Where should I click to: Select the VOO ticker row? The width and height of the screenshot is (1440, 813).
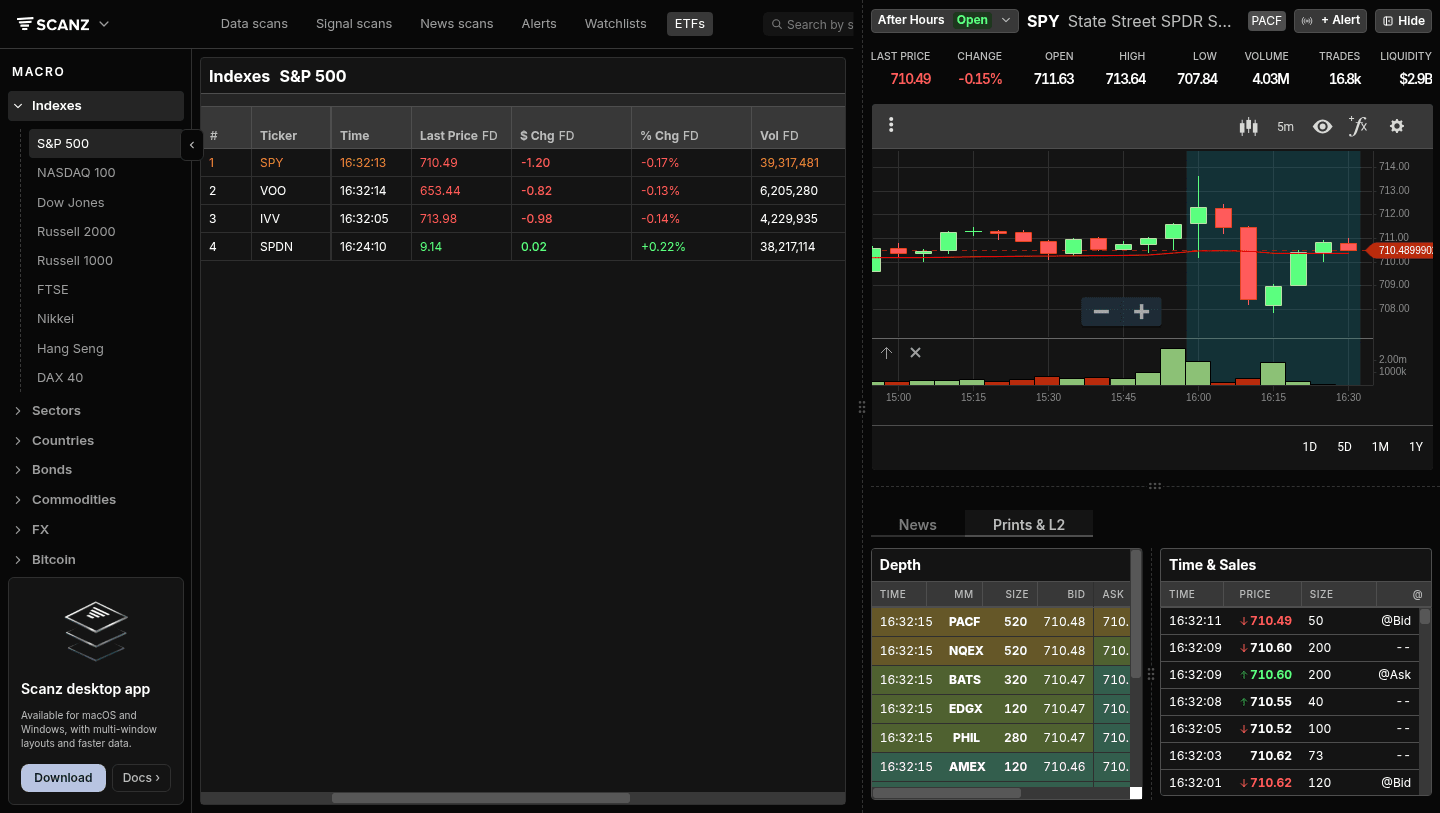523,191
